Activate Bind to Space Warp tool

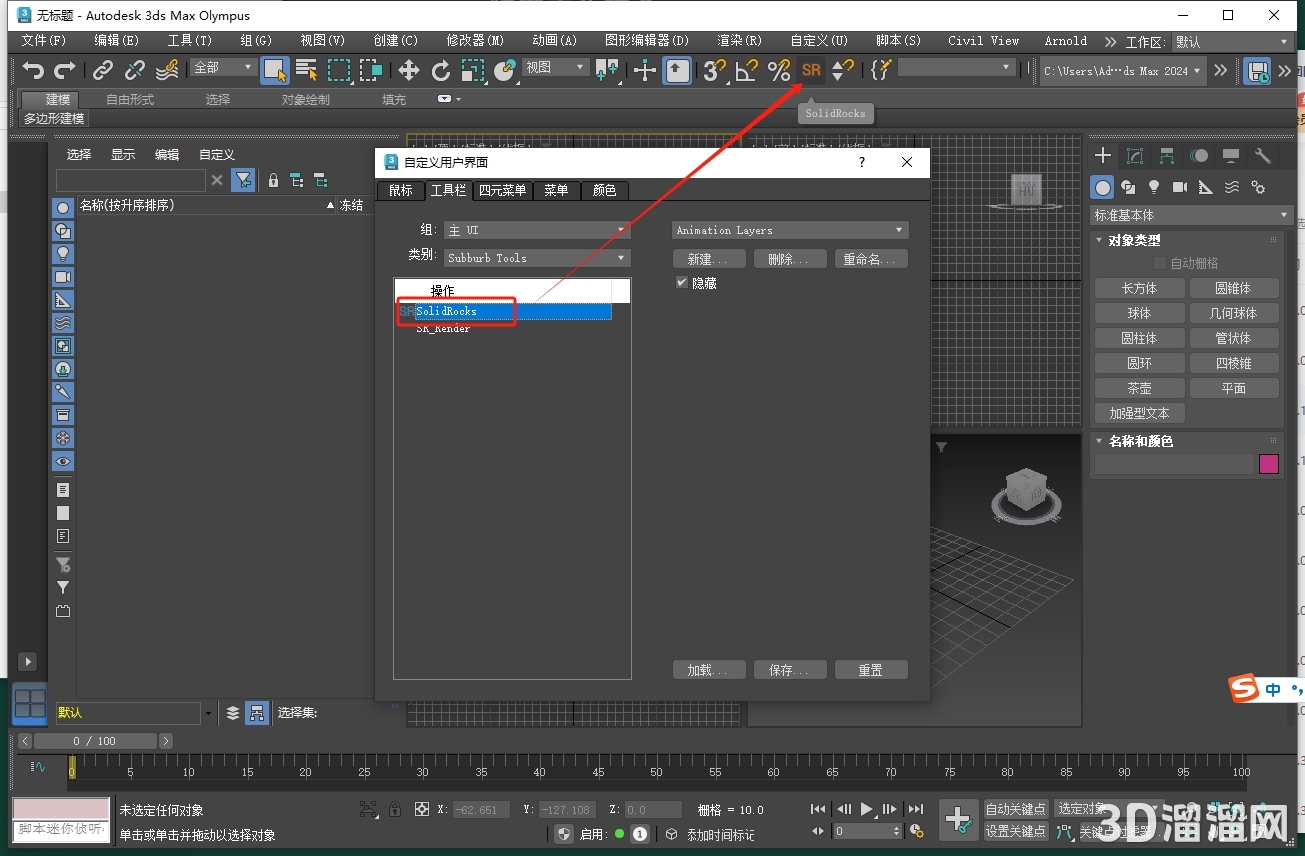[167, 70]
